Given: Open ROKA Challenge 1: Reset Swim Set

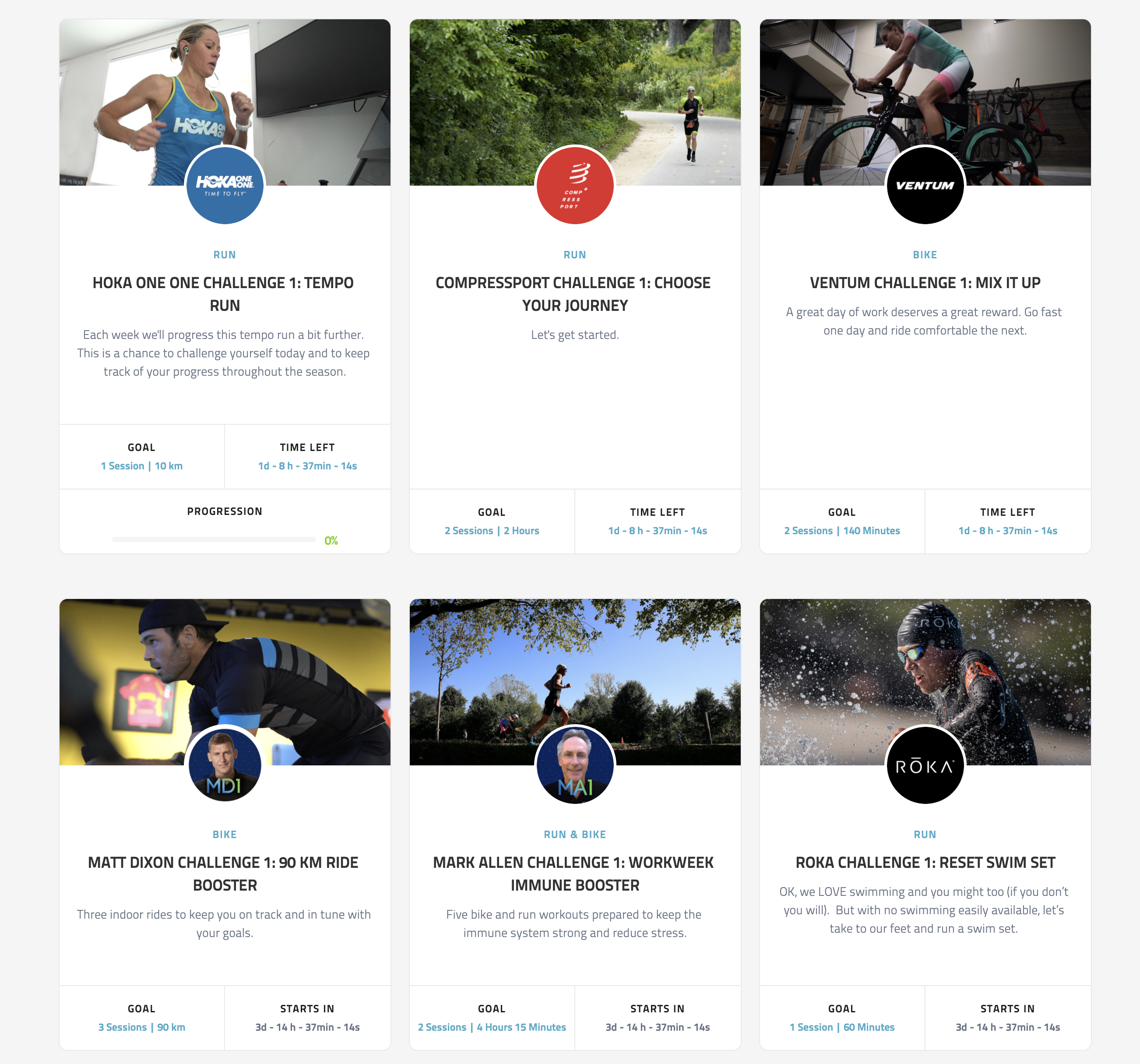Looking at the screenshot, I should (x=925, y=863).
